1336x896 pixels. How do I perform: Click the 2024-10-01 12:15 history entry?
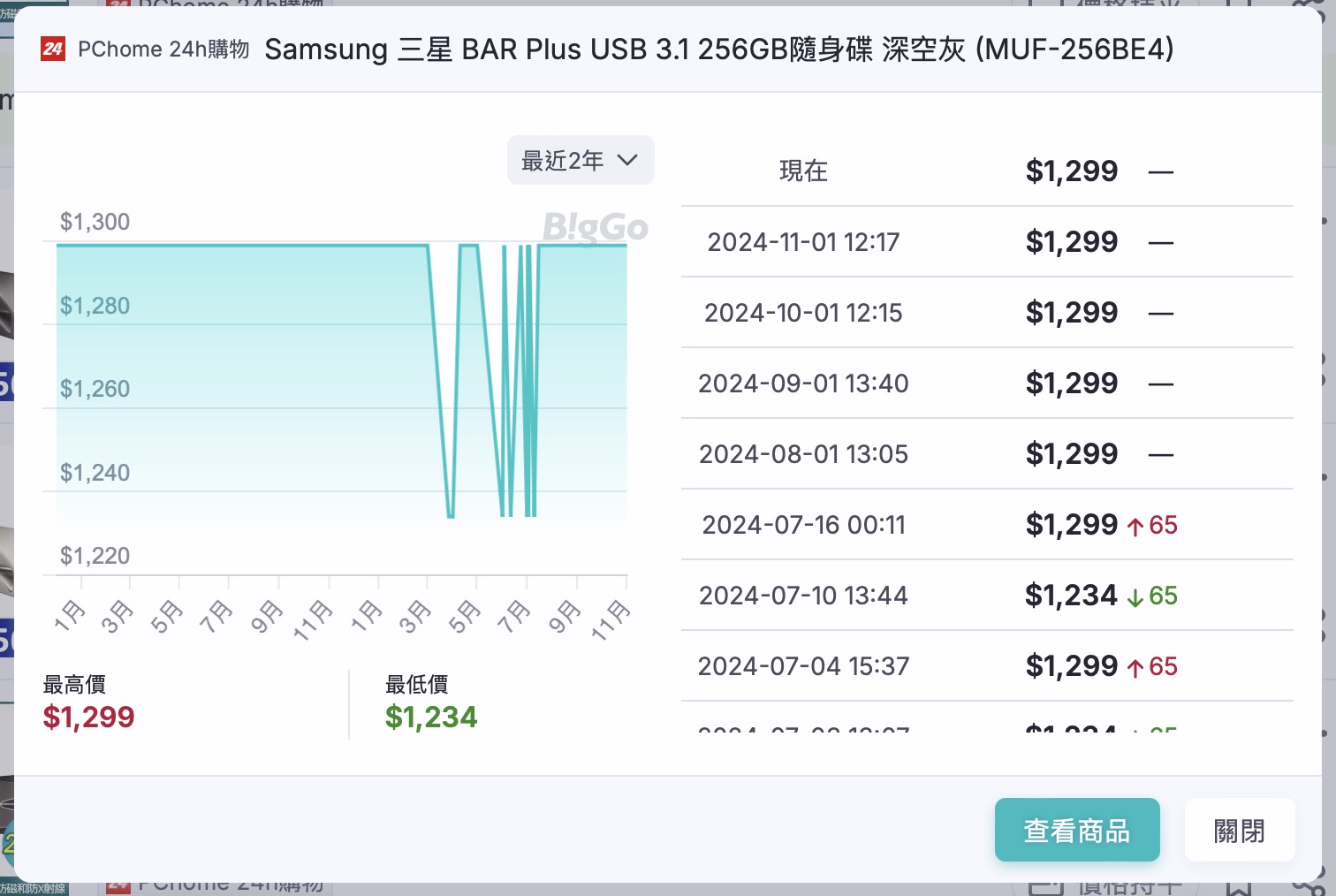(x=802, y=313)
